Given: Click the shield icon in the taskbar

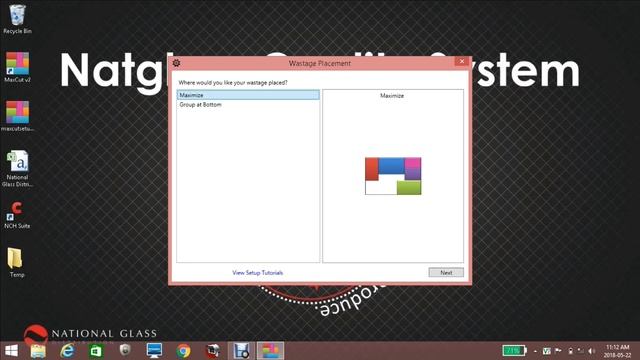Looking at the screenshot, I should [125, 350].
